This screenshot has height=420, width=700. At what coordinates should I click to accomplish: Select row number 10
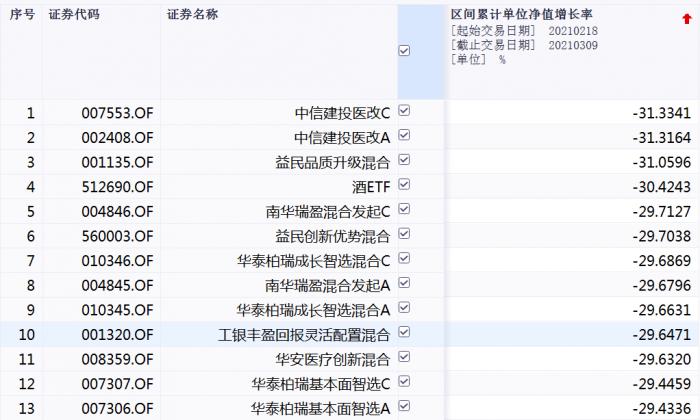26,334
